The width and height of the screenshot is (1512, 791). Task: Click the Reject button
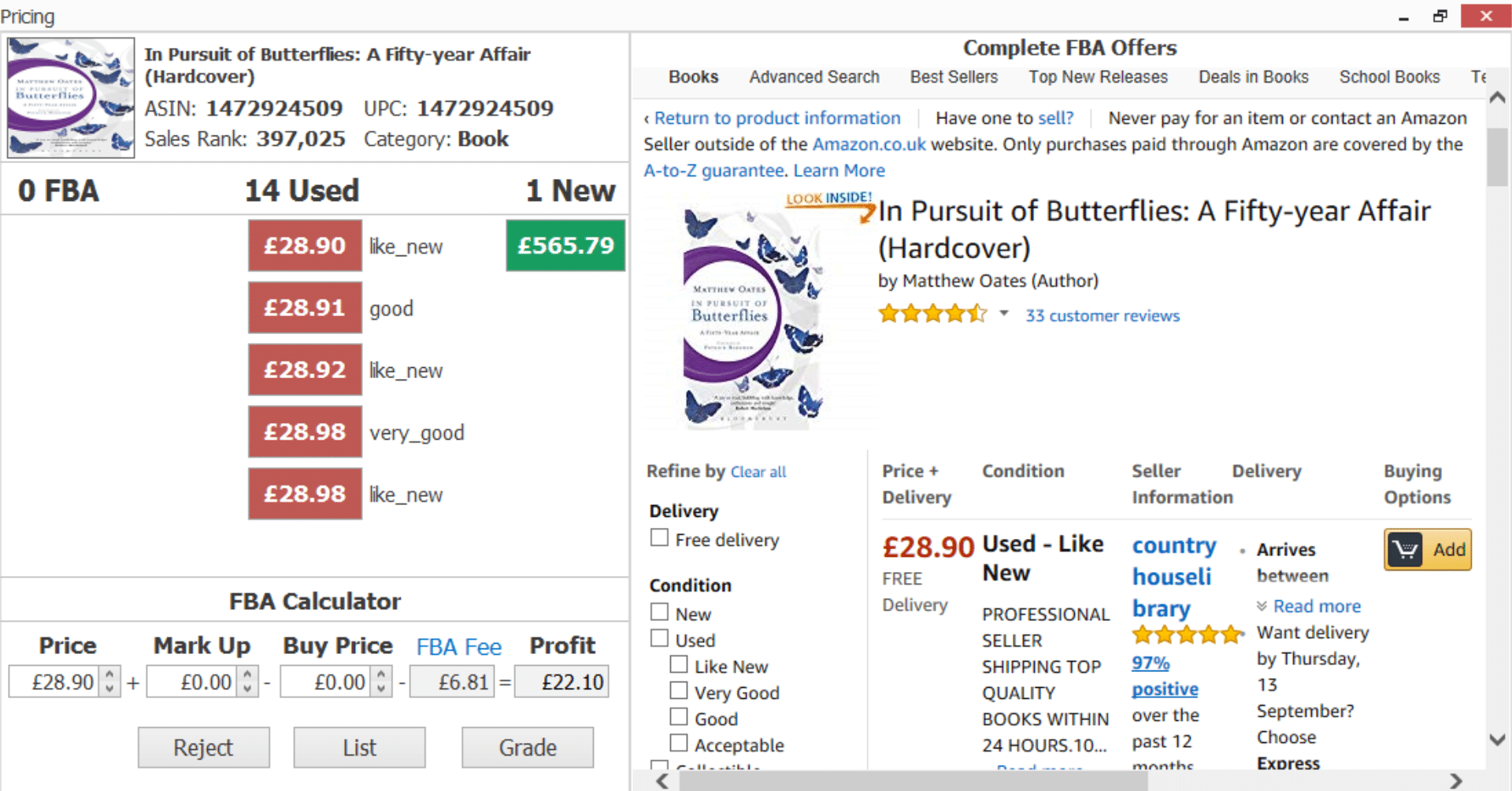point(203,747)
